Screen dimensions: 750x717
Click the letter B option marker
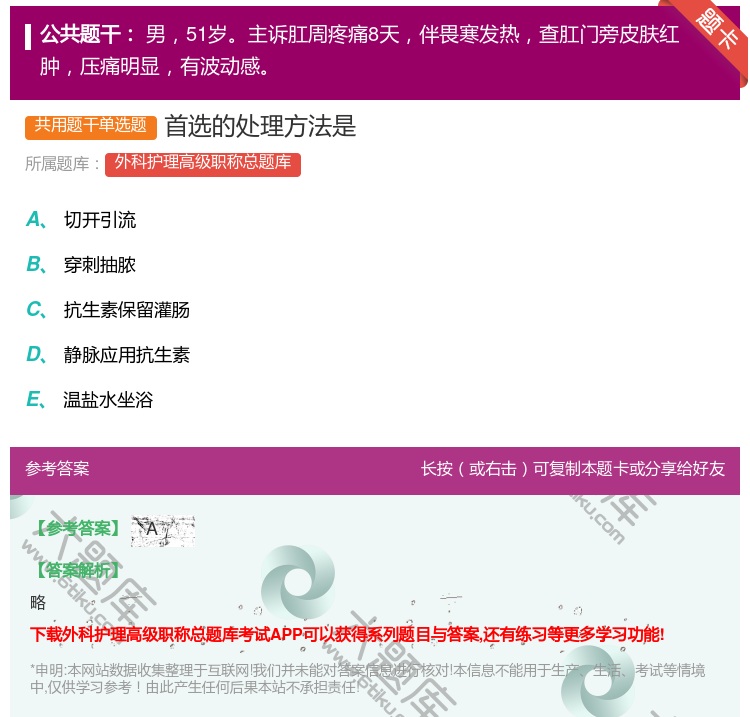pos(35,265)
